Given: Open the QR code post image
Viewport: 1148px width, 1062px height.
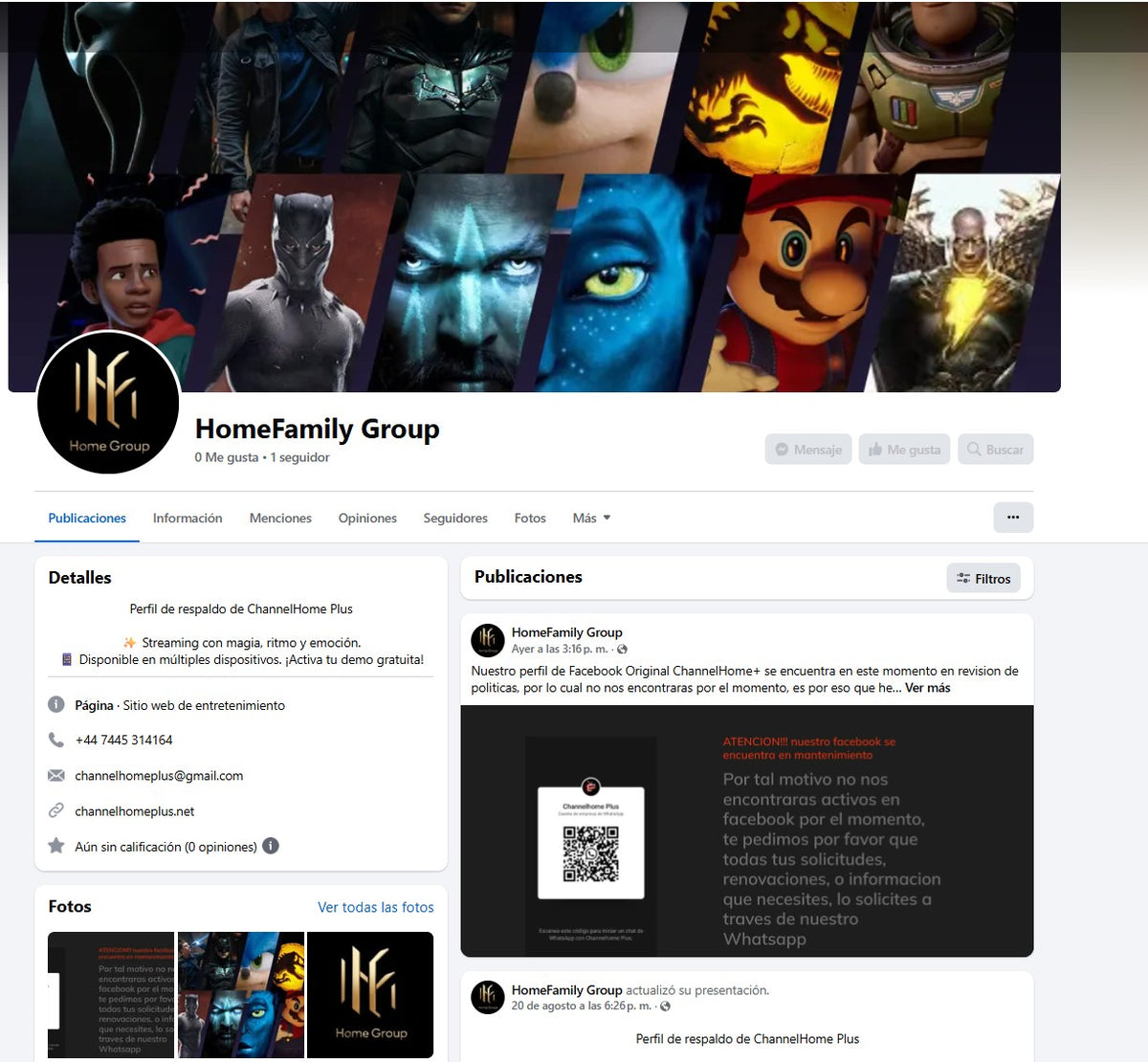Looking at the screenshot, I should [747, 830].
